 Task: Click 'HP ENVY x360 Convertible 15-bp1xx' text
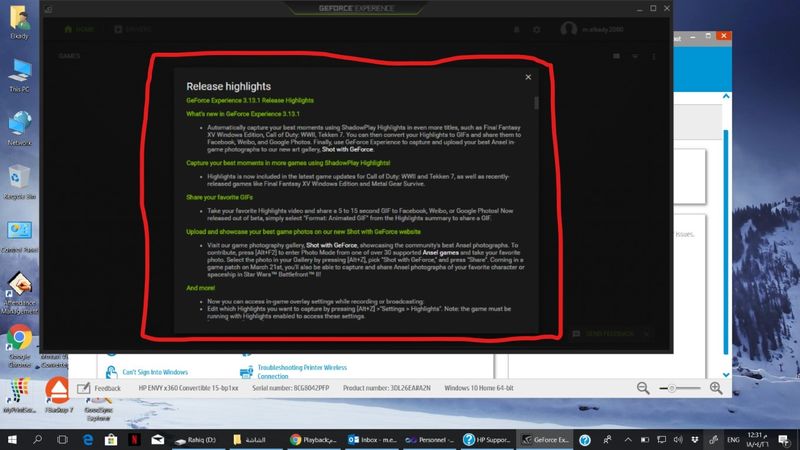click(x=188, y=388)
